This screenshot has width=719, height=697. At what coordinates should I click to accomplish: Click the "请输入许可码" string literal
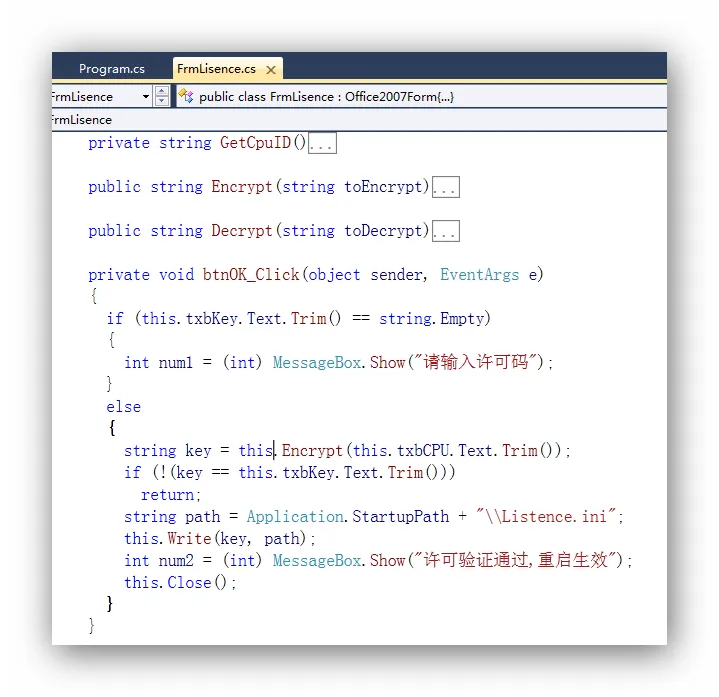[475, 362]
